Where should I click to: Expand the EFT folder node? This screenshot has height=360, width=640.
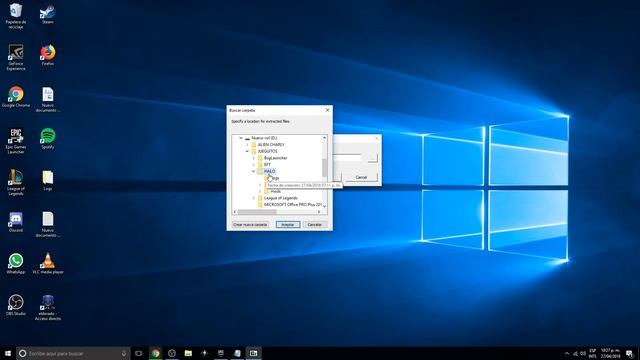tap(253, 164)
